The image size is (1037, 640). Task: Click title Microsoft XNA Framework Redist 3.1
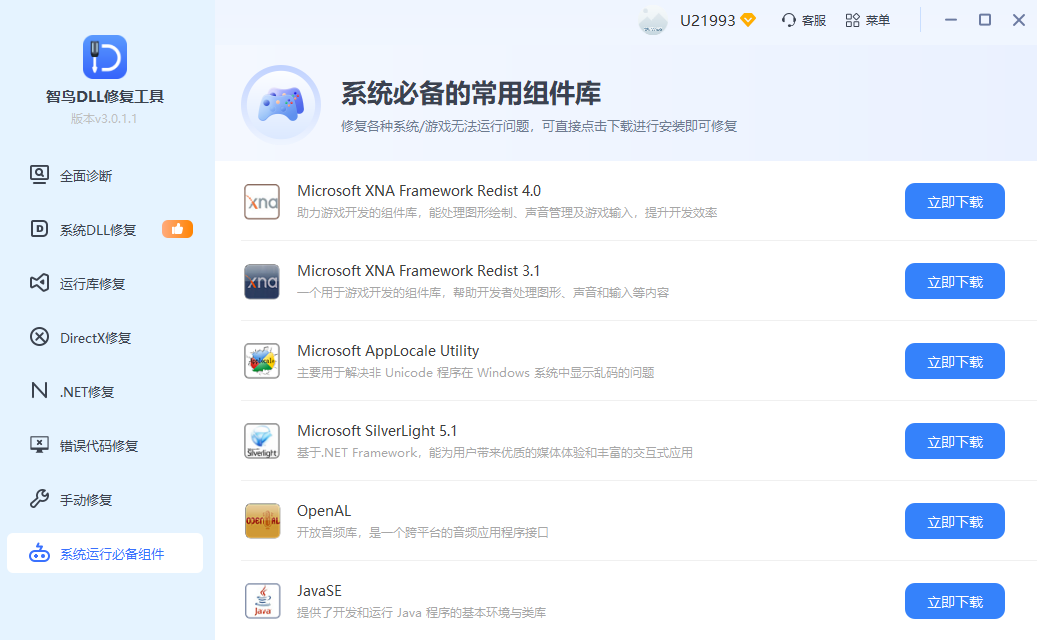pos(419,271)
